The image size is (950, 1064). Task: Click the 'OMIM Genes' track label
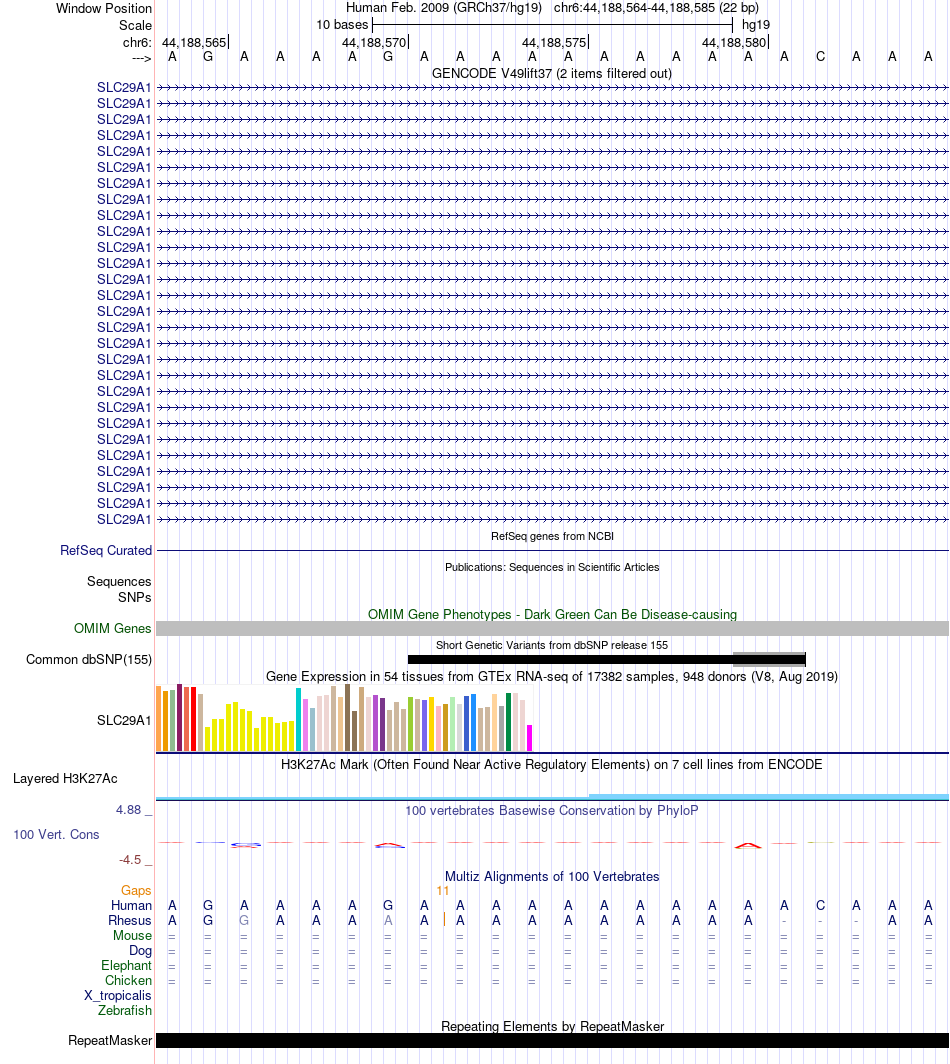[113, 628]
